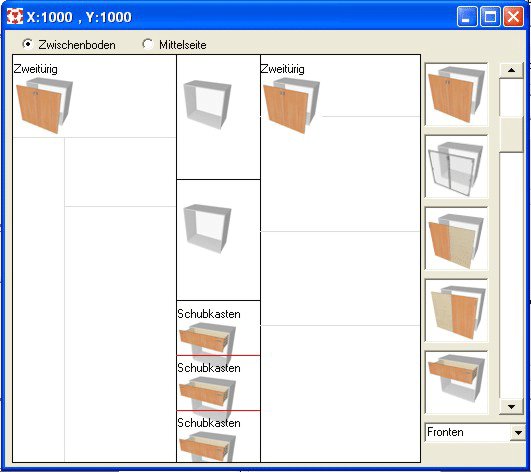
Task: Open the Fronten category dropdown
Action: point(518,432)
